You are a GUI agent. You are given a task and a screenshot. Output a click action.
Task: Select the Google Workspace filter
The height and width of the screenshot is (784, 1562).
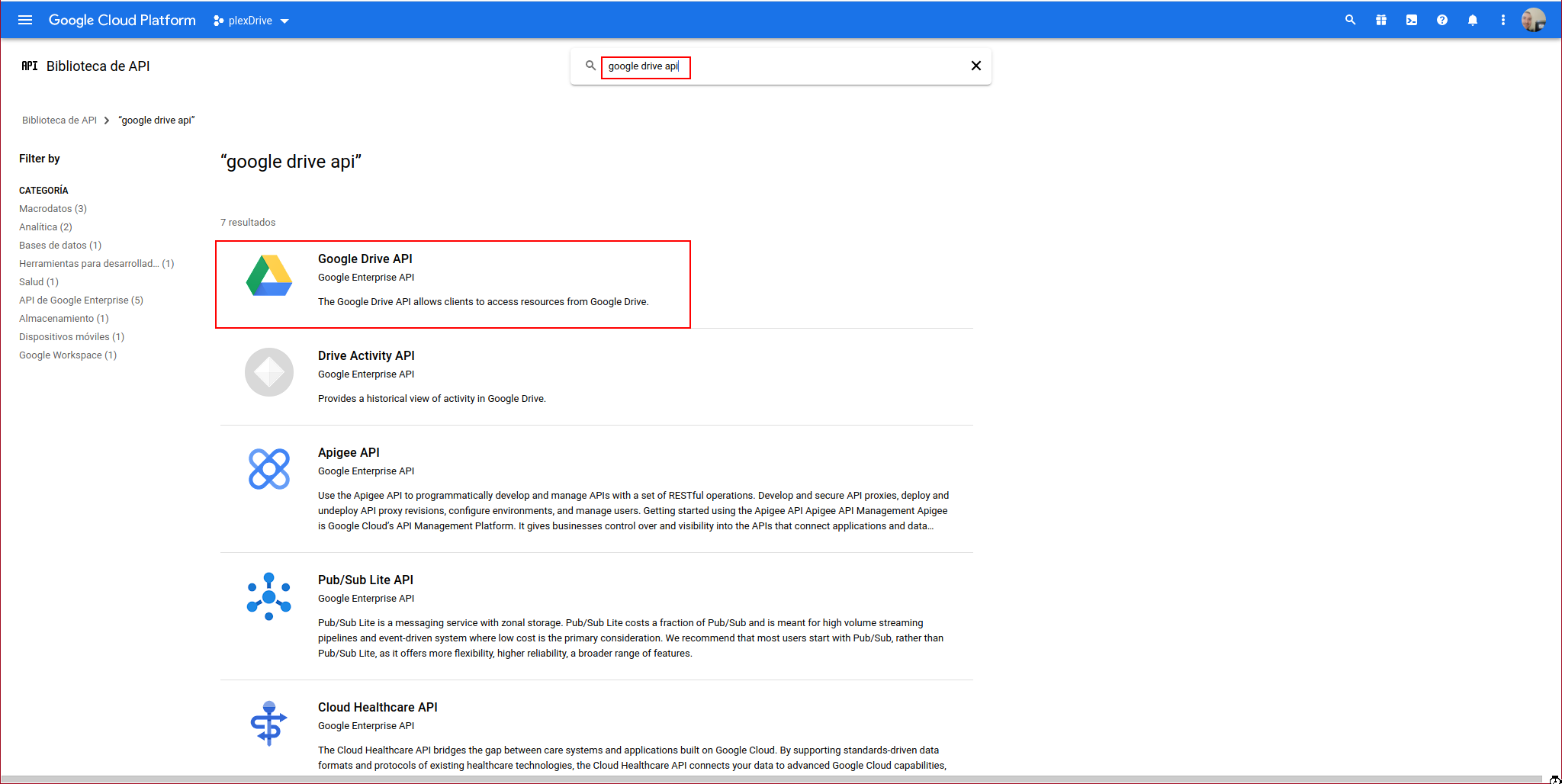pyautogui.click(x=67, y=355)
